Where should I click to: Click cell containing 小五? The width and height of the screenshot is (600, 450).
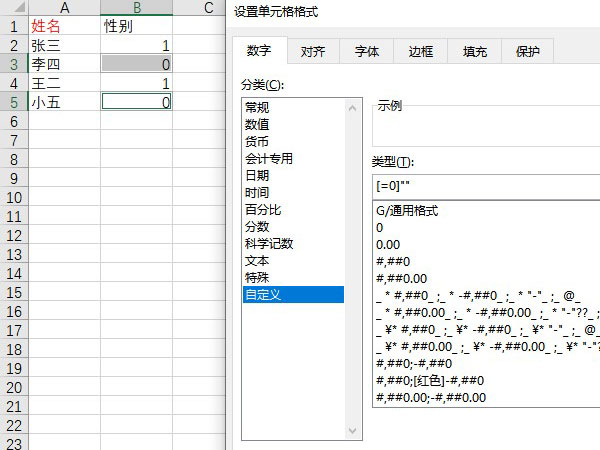point(65,102)
